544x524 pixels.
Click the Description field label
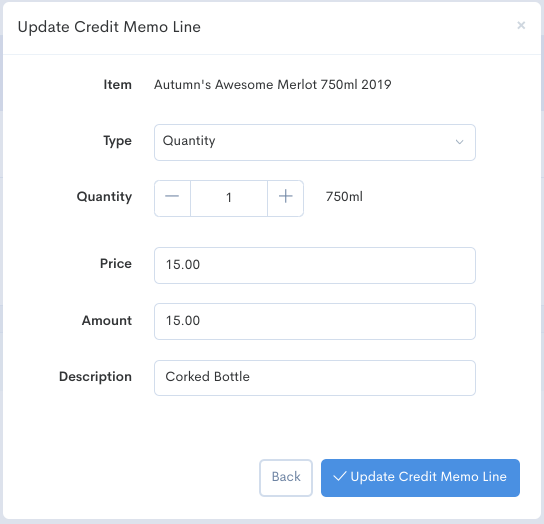tap(95, 377)
